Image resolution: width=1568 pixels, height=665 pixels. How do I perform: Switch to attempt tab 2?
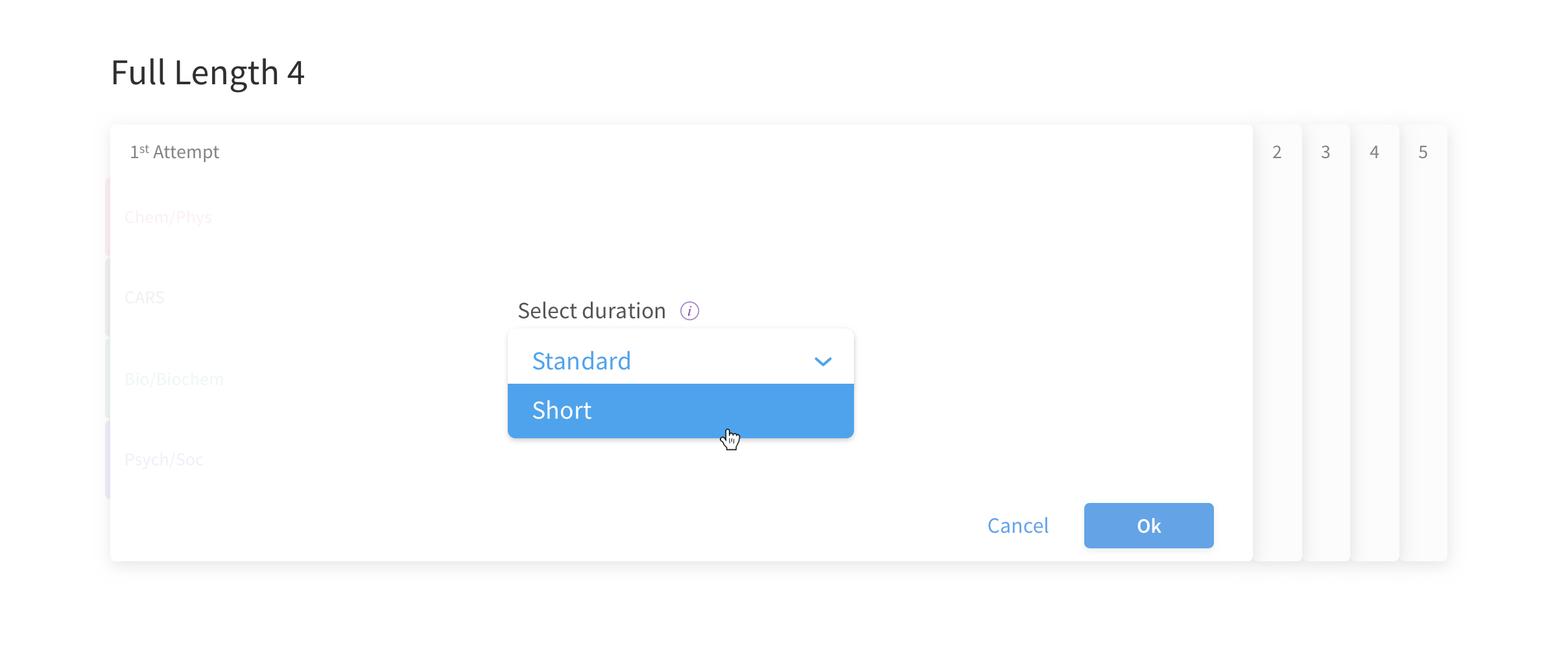[1277, 152]
